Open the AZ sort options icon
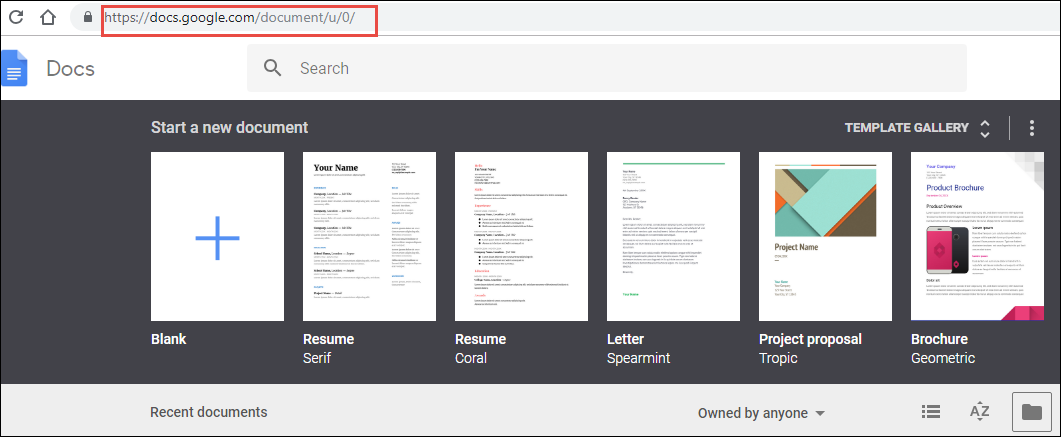 point(979,411)
